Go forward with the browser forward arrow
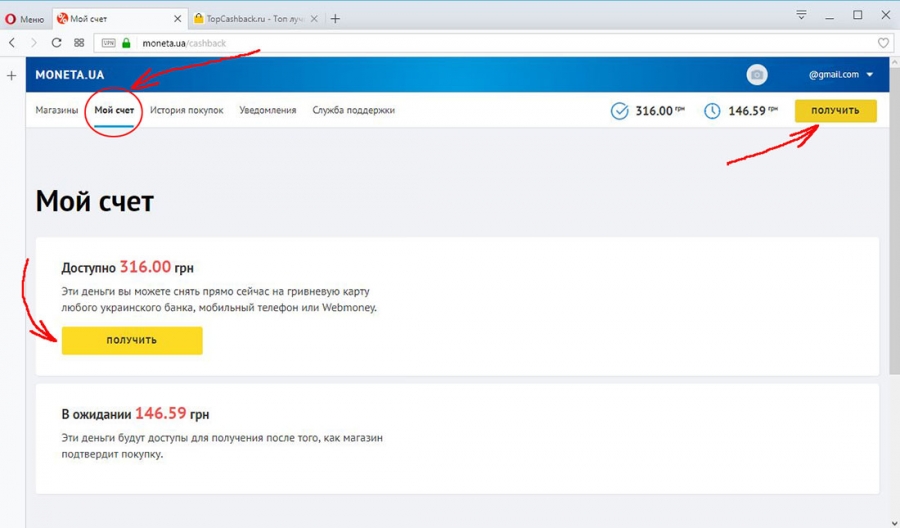Image resolution: width=900 pixels, height=528 pixels. coord(34,42)
